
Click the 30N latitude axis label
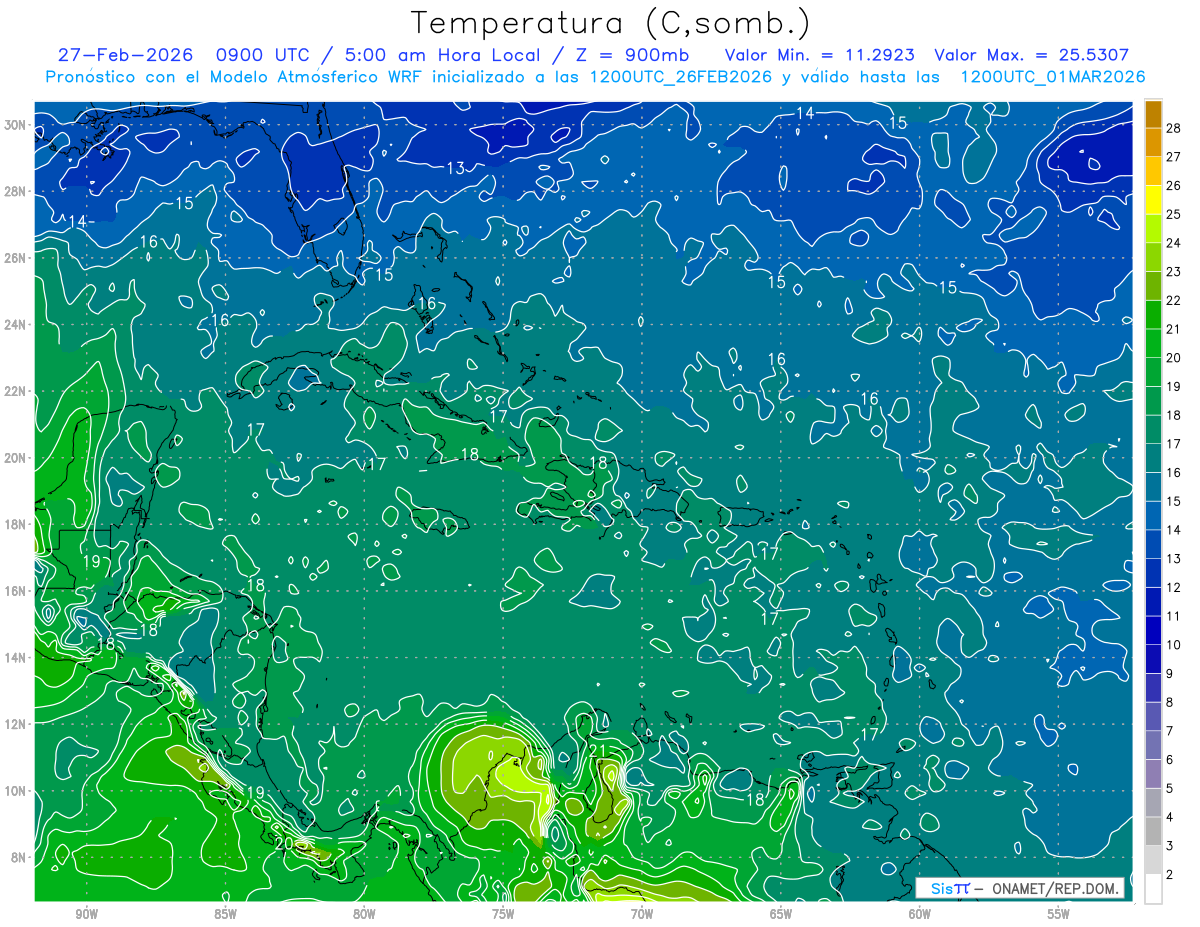(15, 125)
